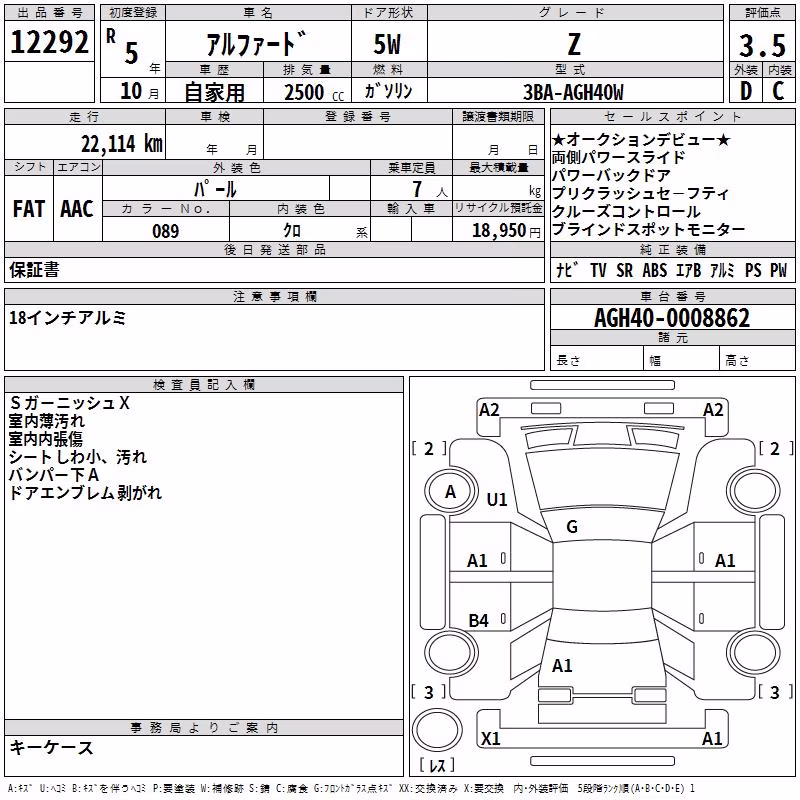This screenshot has width=800, height=800.
Task: Click the door type value 5W
Action: click(387, 44)
